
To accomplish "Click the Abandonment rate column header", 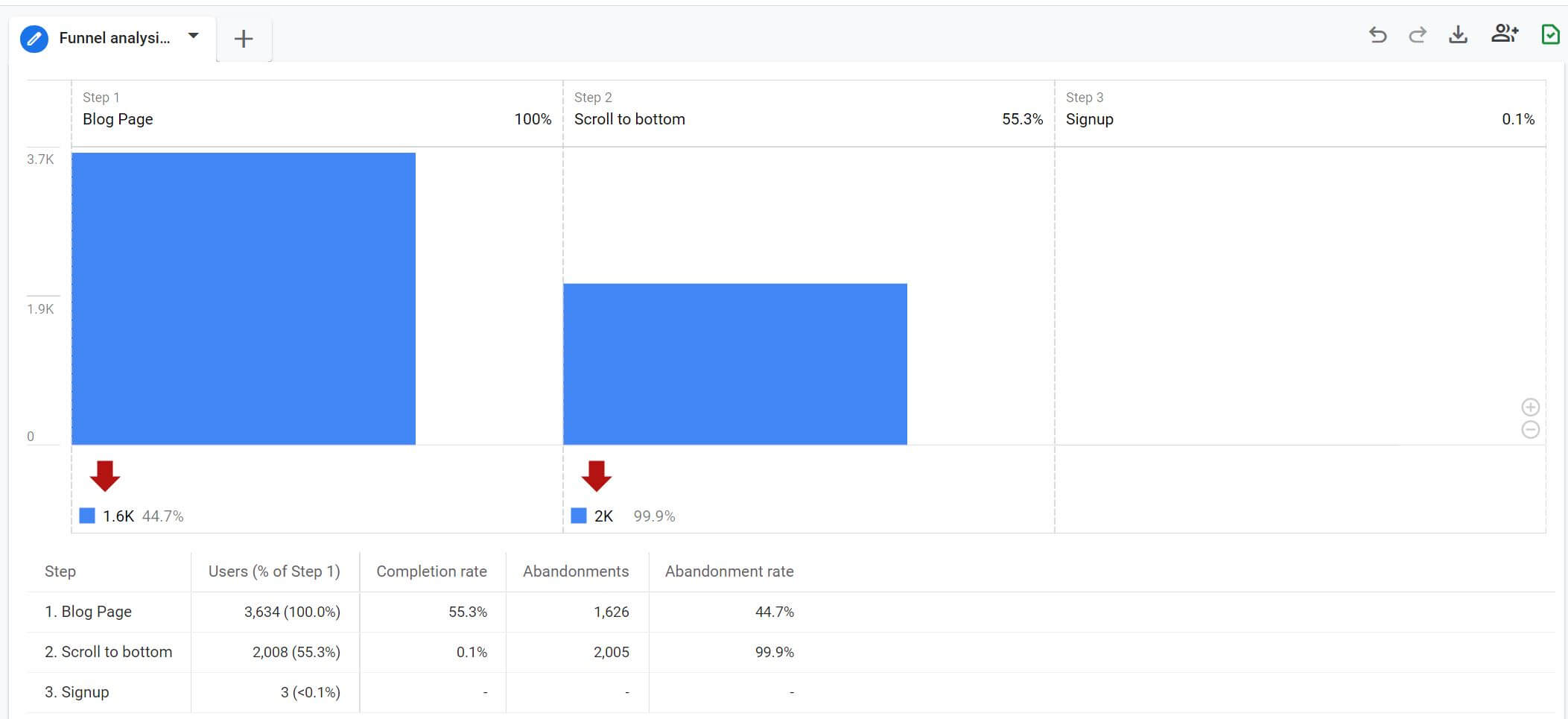I will [x=729, y=571].
